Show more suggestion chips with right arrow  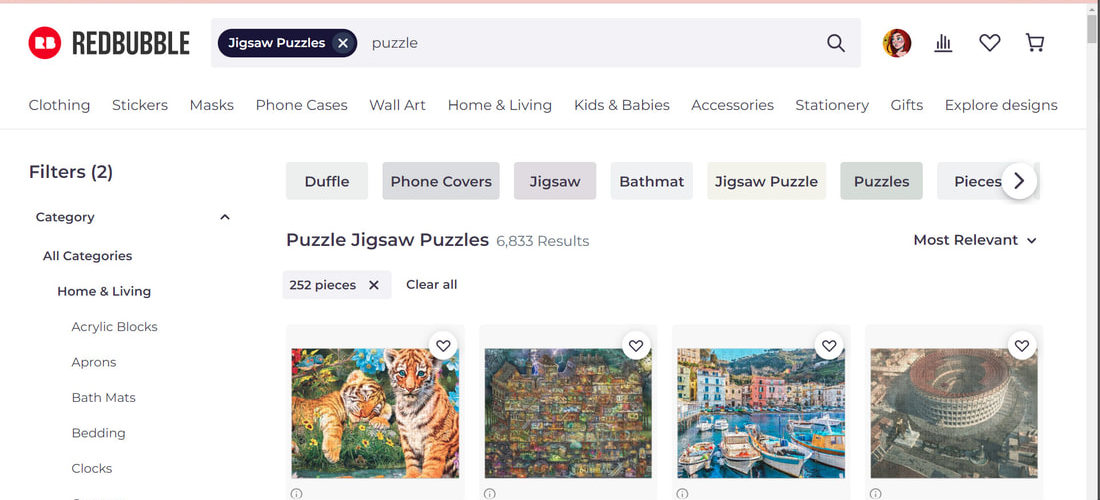pyautogui.click(x=1019, y=181)
